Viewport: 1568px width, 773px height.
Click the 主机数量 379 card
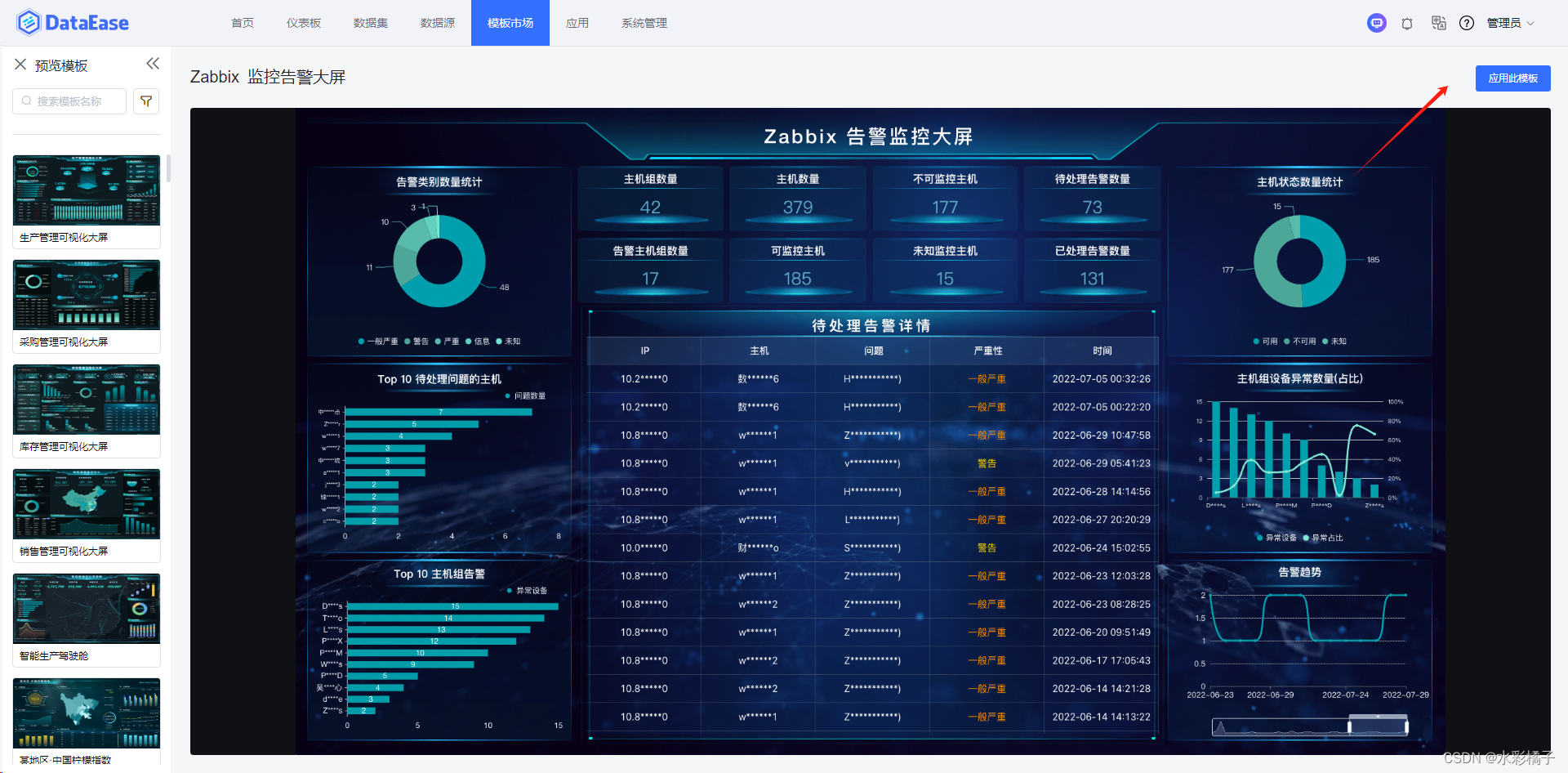(798, 198)
